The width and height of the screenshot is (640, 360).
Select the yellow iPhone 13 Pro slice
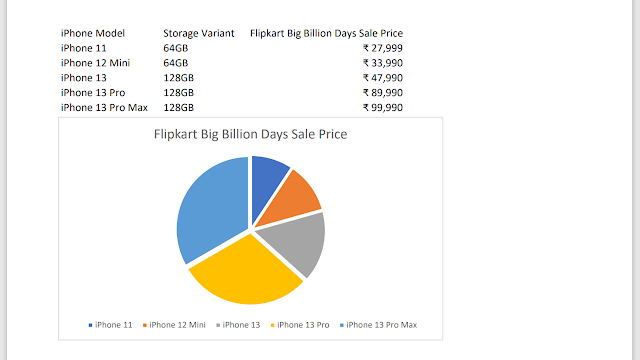pyautogui.click(x=244, y=273)
